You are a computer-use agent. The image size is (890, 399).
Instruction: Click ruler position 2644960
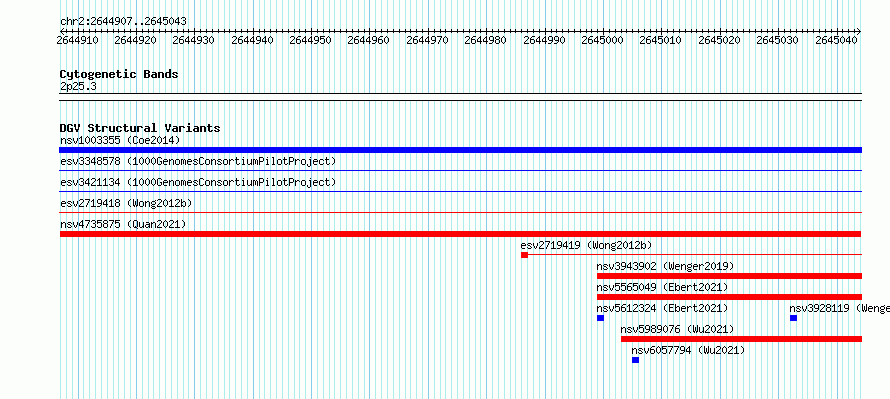[369, 40]
